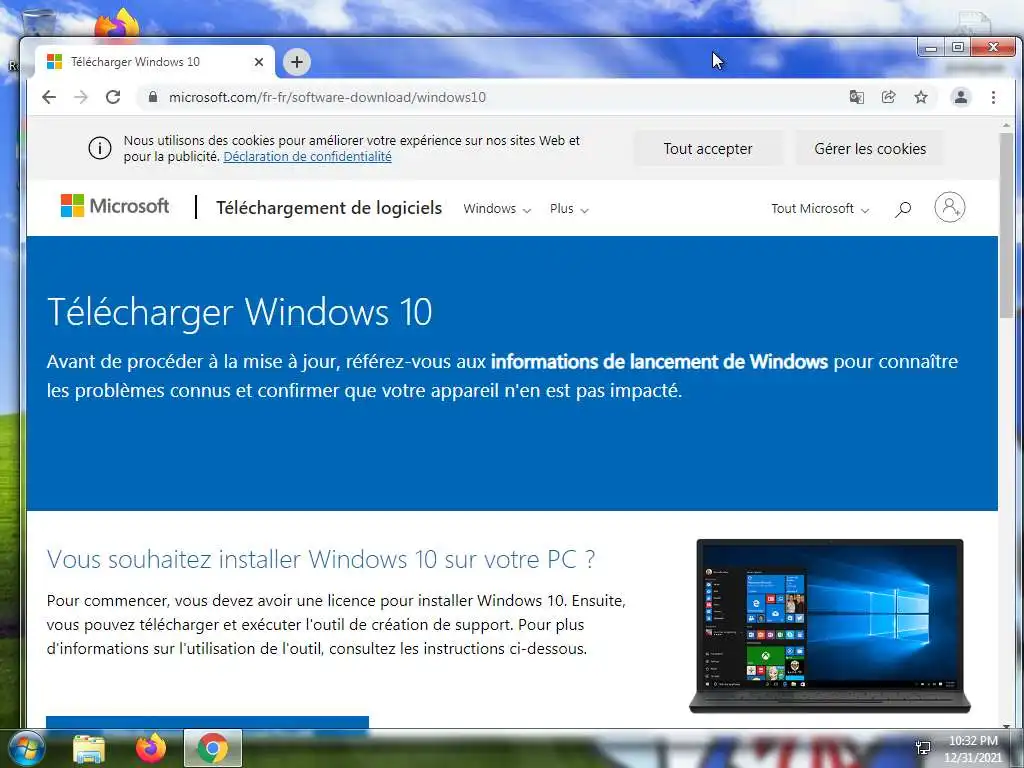
Task: Bookmark page with star icon
Action: (x=921, y=97)
